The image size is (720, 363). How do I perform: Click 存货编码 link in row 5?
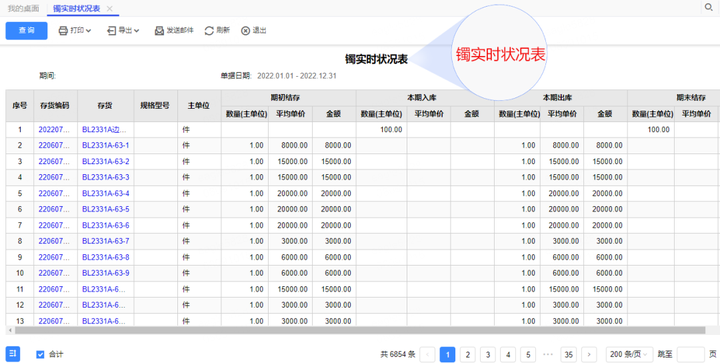tap(54, 193)
